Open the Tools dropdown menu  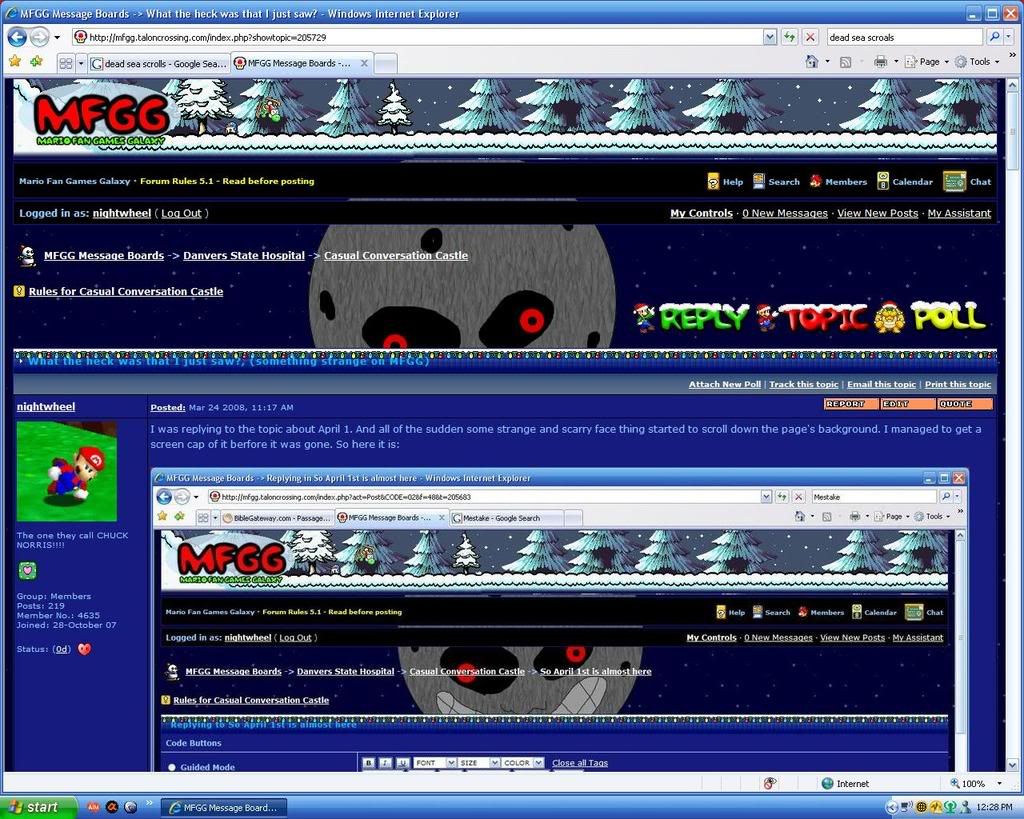tap(979, 61)
